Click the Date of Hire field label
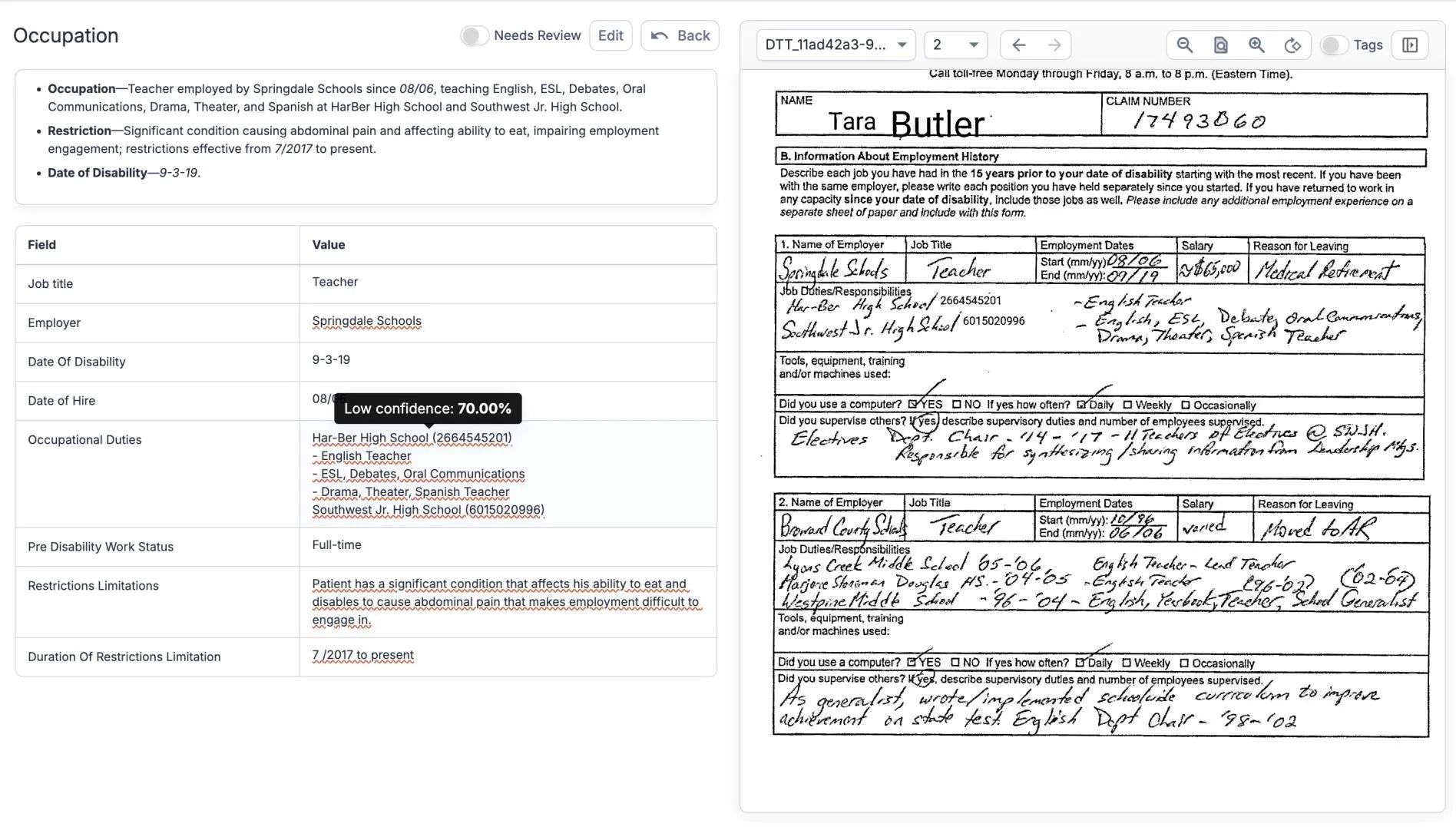Screen dimensions: 1456x827 [x=61, y=401]
